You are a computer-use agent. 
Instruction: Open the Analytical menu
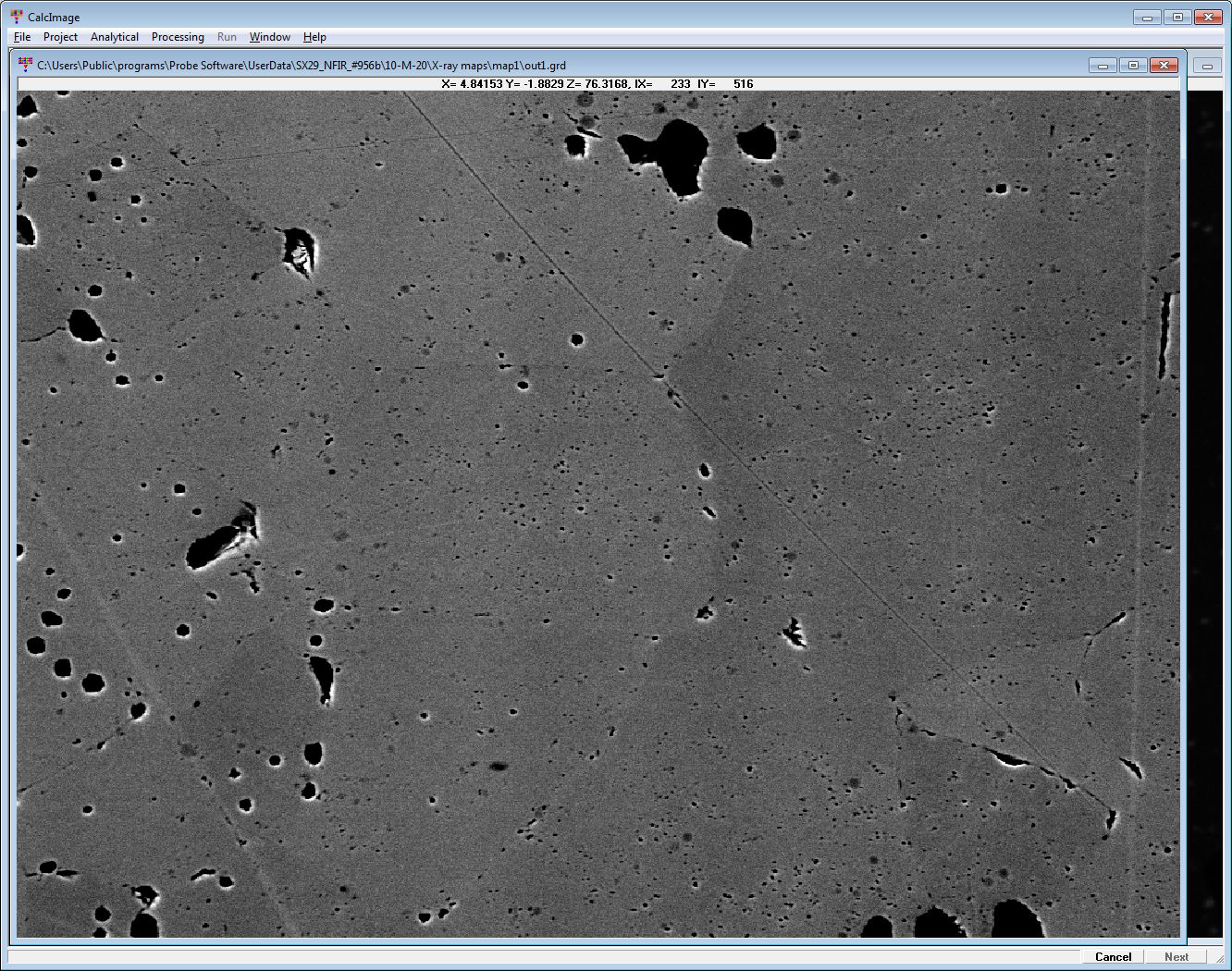[x=115, y=37]
